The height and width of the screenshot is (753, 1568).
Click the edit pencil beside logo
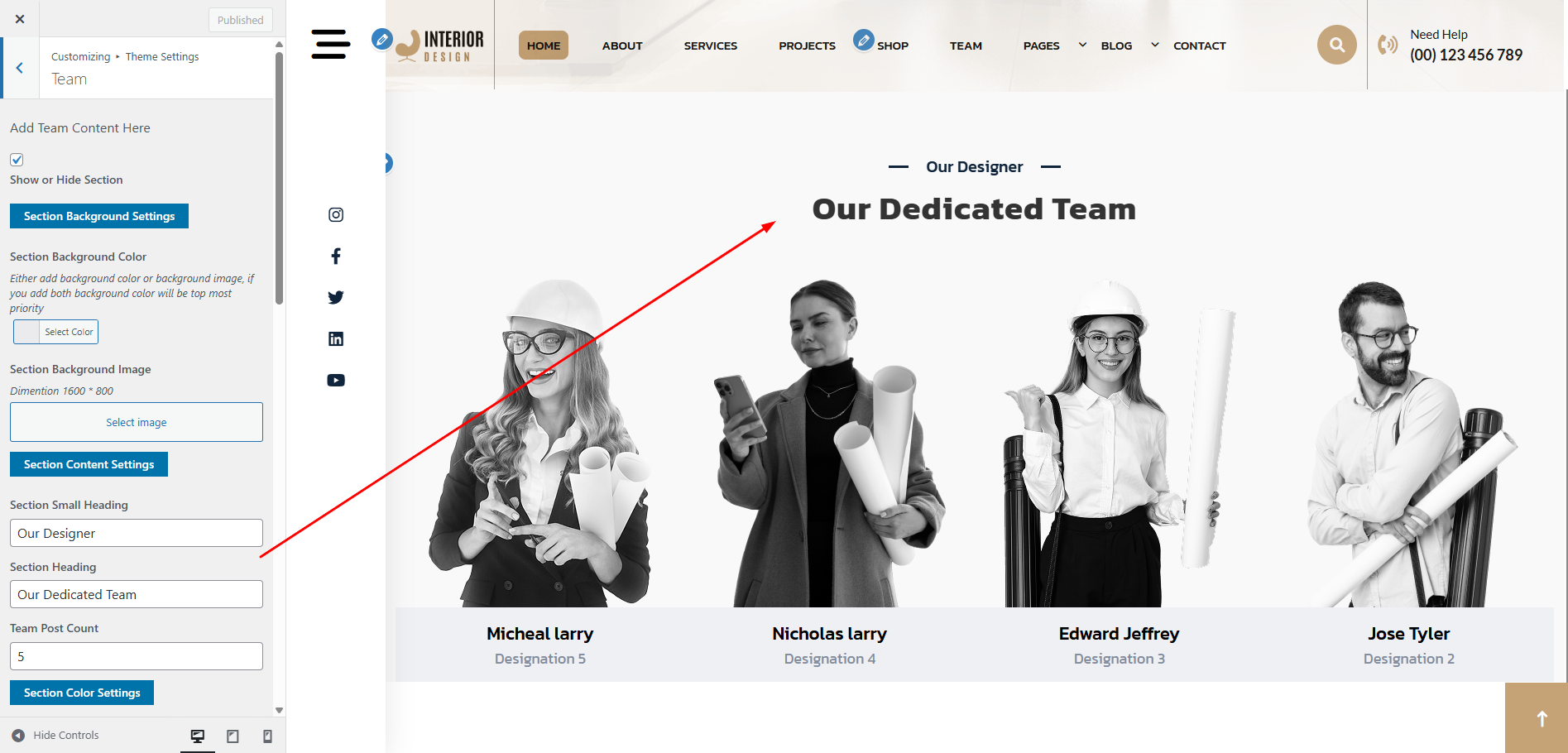(x=381, y=39)
